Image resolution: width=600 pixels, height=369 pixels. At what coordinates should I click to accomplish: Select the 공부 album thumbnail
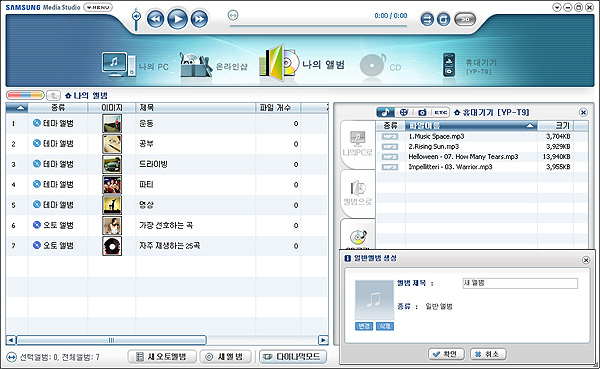pyautogui.click(x=112, y=144)
